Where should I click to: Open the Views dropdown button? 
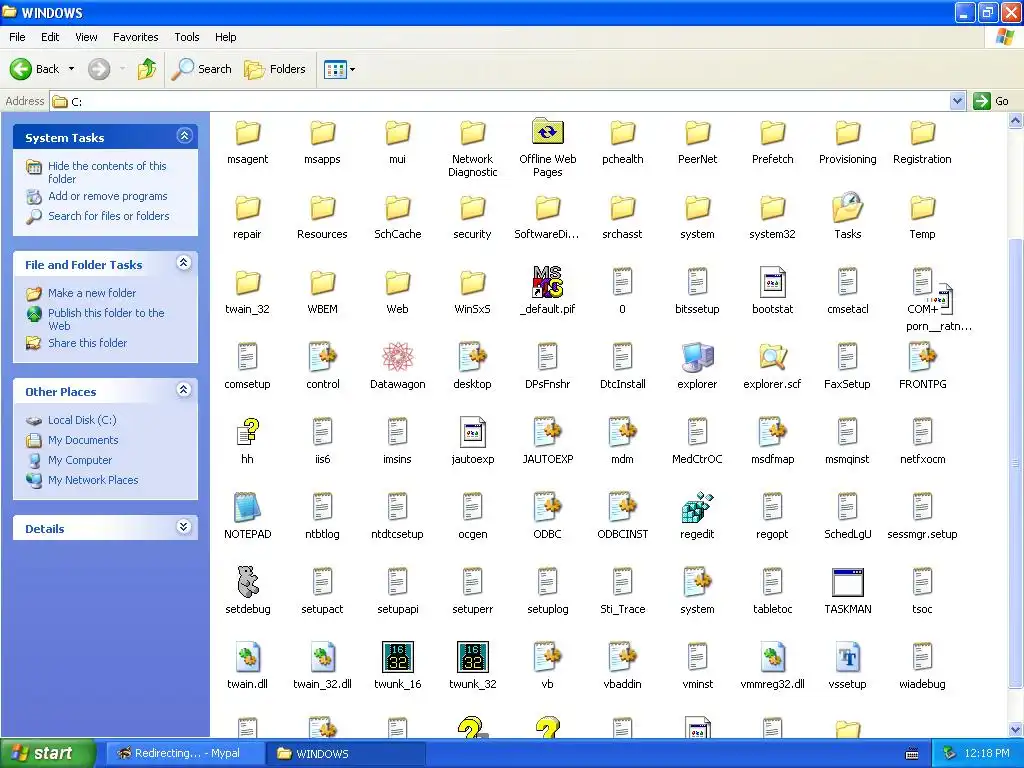[340, 69]
